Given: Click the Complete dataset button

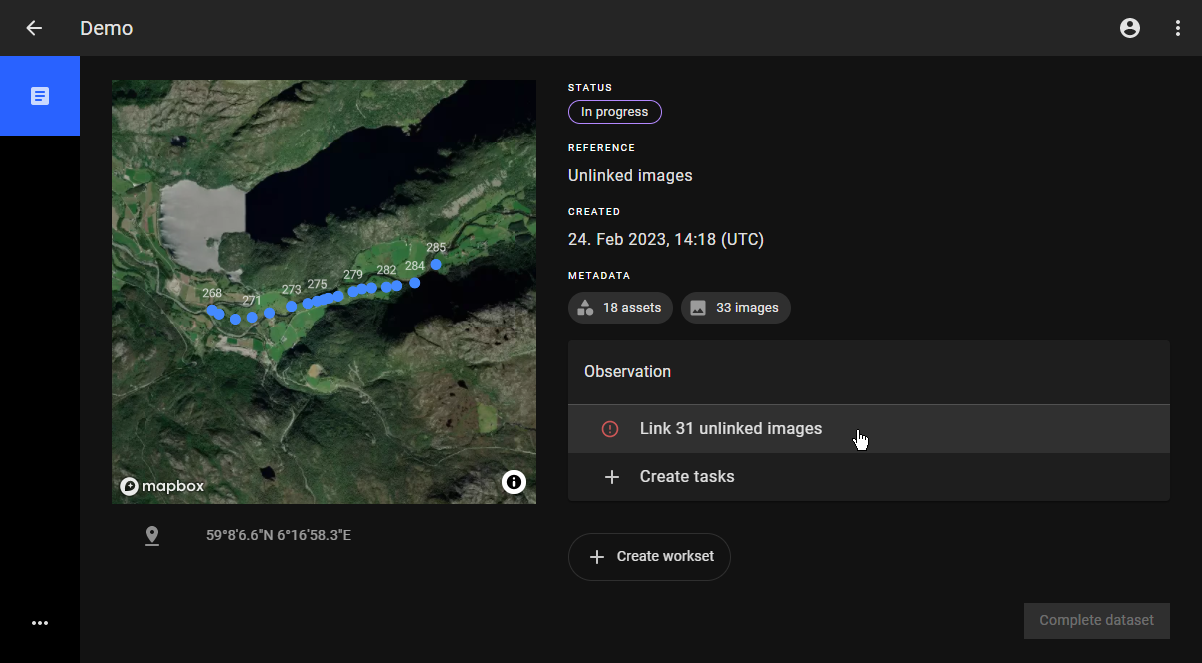Looking at the screenshot, I should (1096, 621).
